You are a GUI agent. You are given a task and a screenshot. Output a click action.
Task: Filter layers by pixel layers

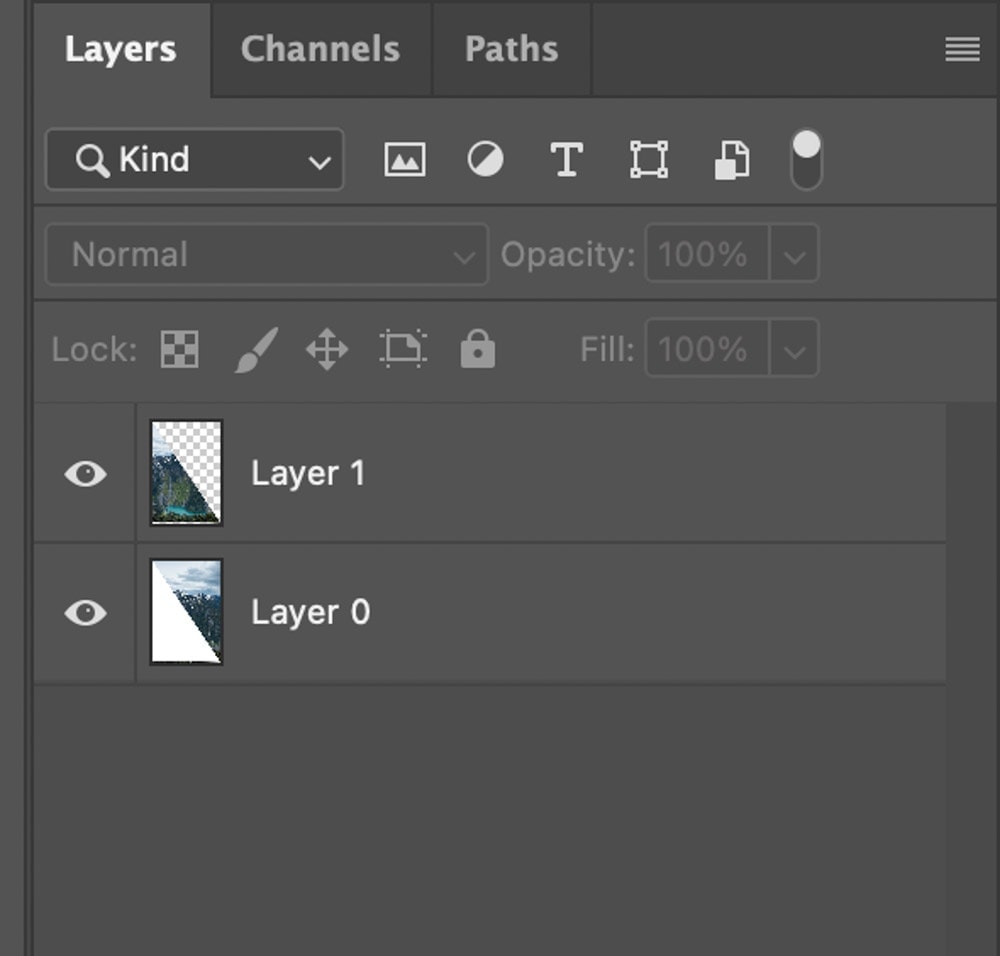coord(404,158)
